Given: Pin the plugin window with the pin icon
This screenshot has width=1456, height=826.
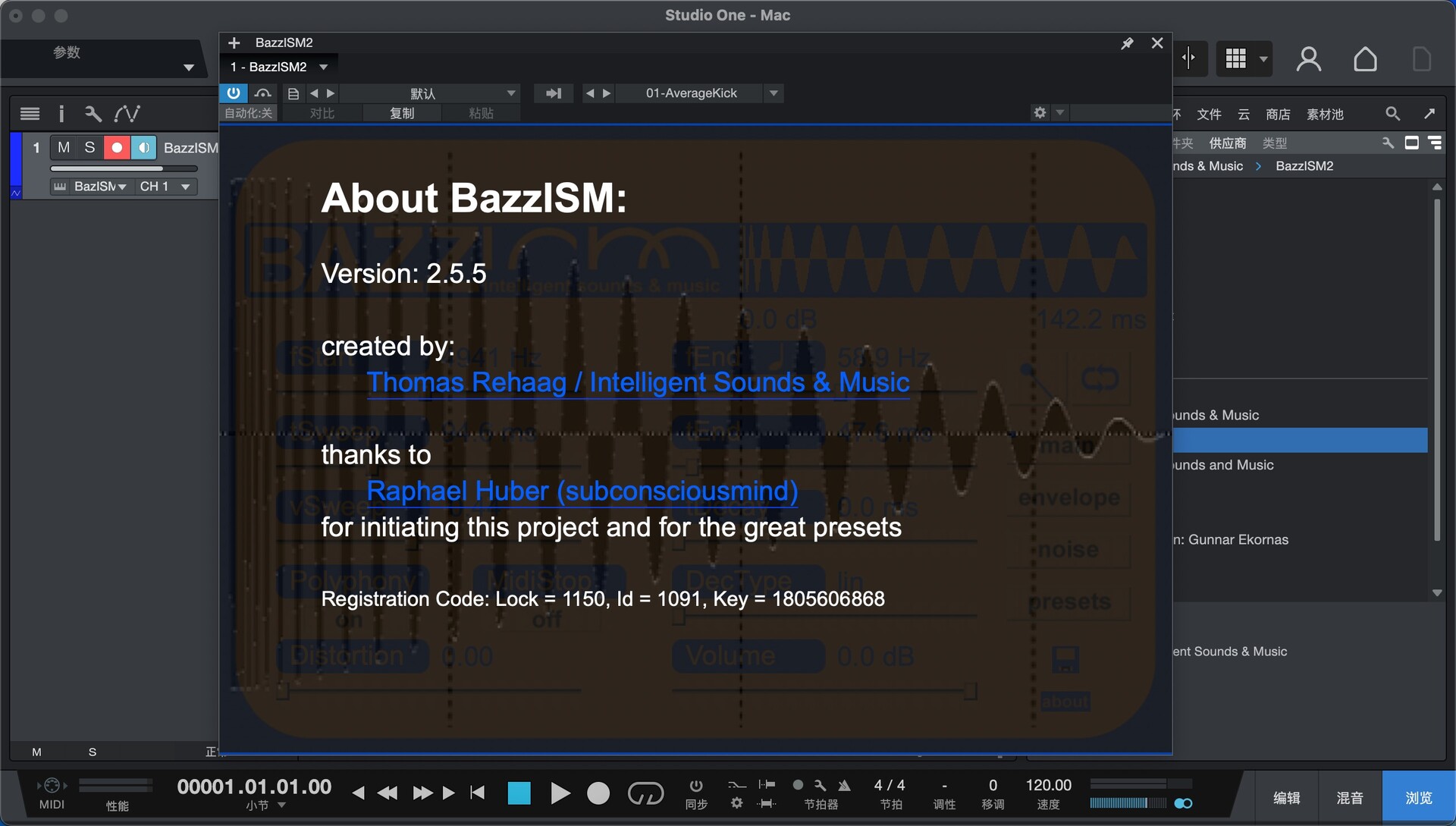Looking at the screenshot, I should click(x=1127, y=43).
